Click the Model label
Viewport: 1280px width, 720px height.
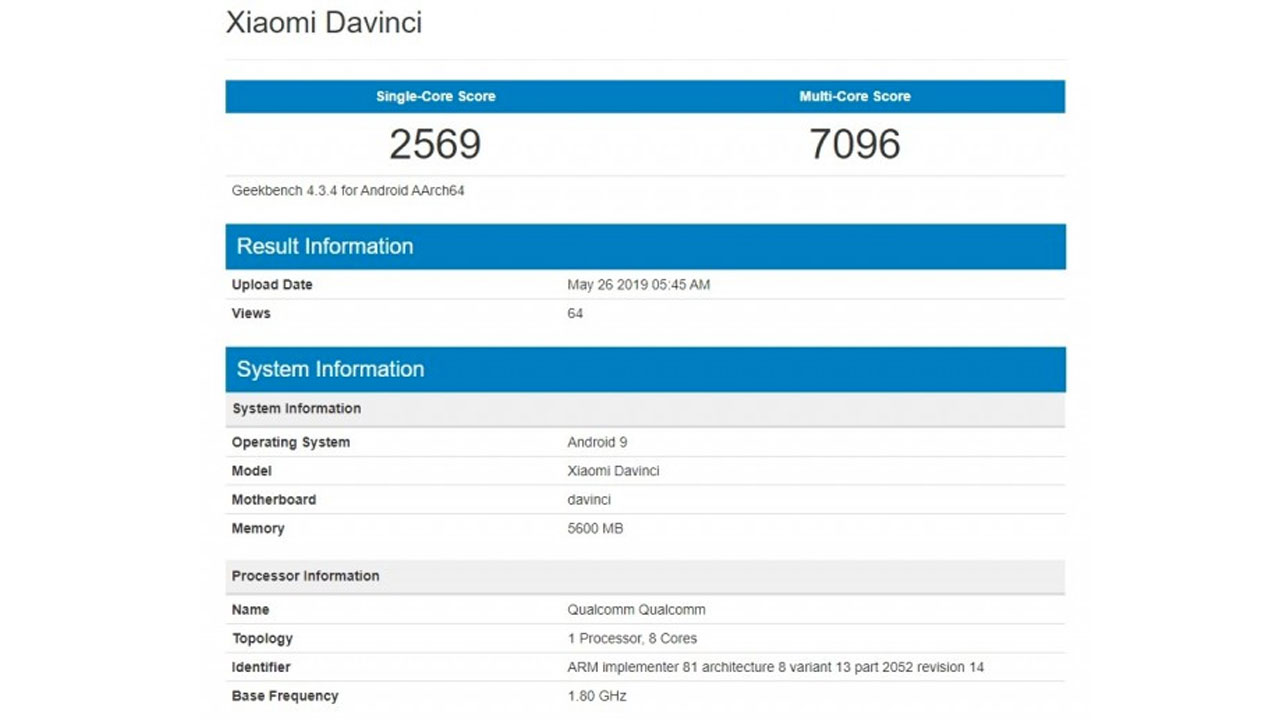251,471
